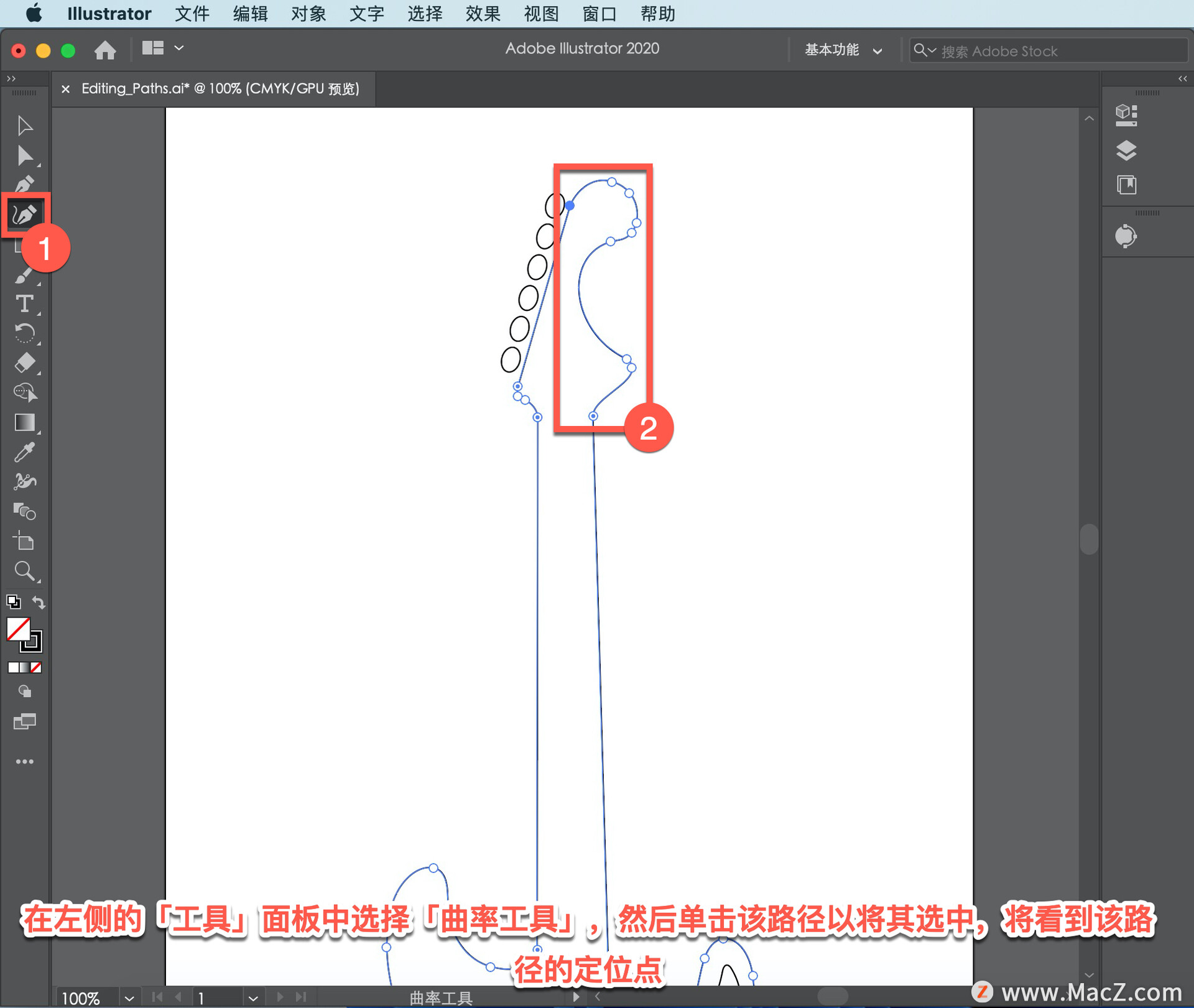Viewport: 1194px width, 1008px height.
Task: Open the 选择 menu
Action: 425,14
